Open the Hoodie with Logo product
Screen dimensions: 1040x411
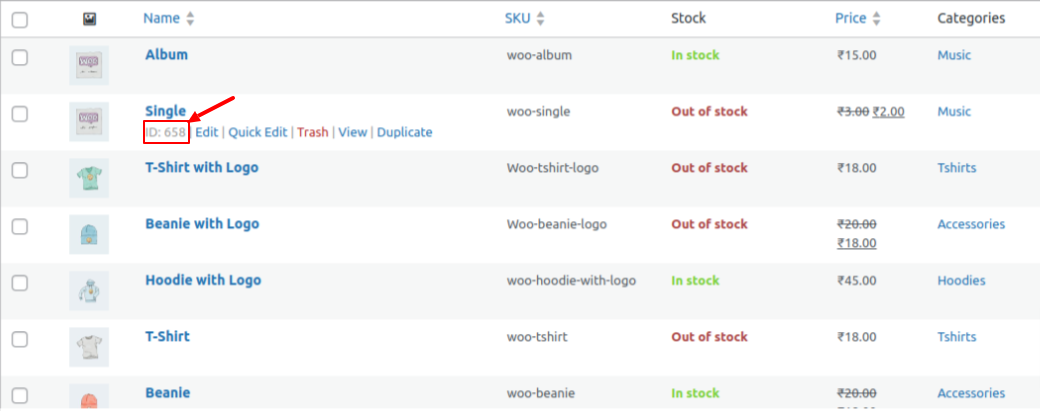[203, 280]
